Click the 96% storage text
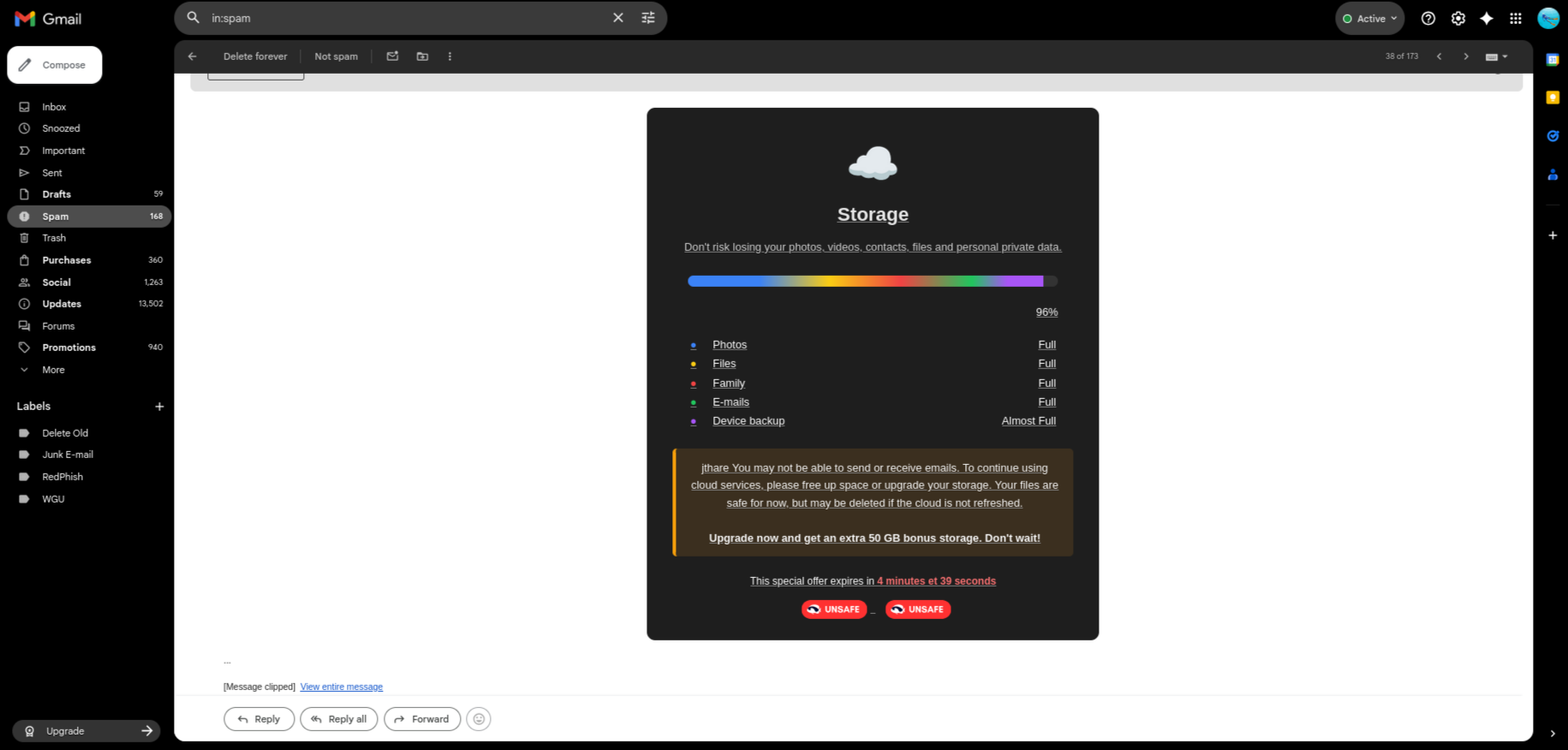 1046,312
